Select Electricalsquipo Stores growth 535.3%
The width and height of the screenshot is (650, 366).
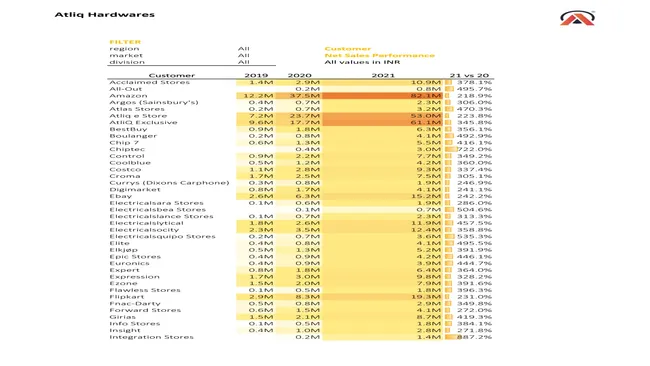tap(474, 237)
